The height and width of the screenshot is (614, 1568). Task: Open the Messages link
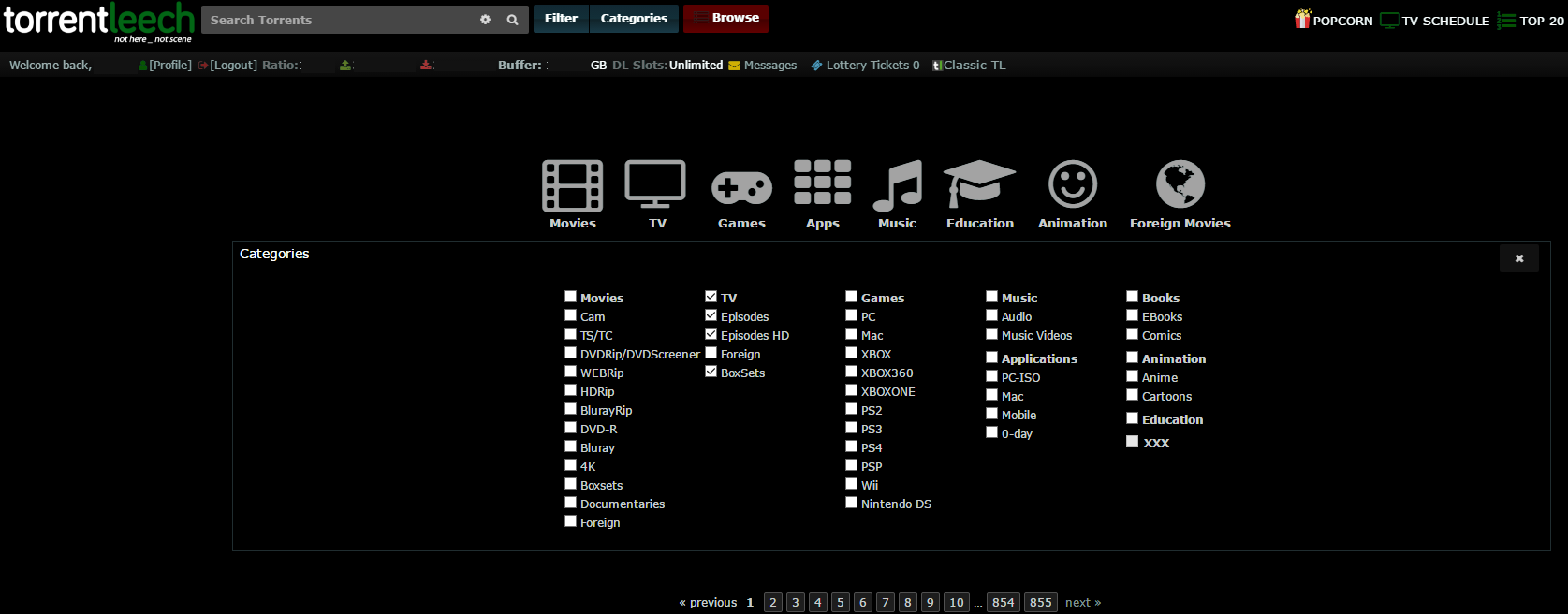tap(770, 66)
